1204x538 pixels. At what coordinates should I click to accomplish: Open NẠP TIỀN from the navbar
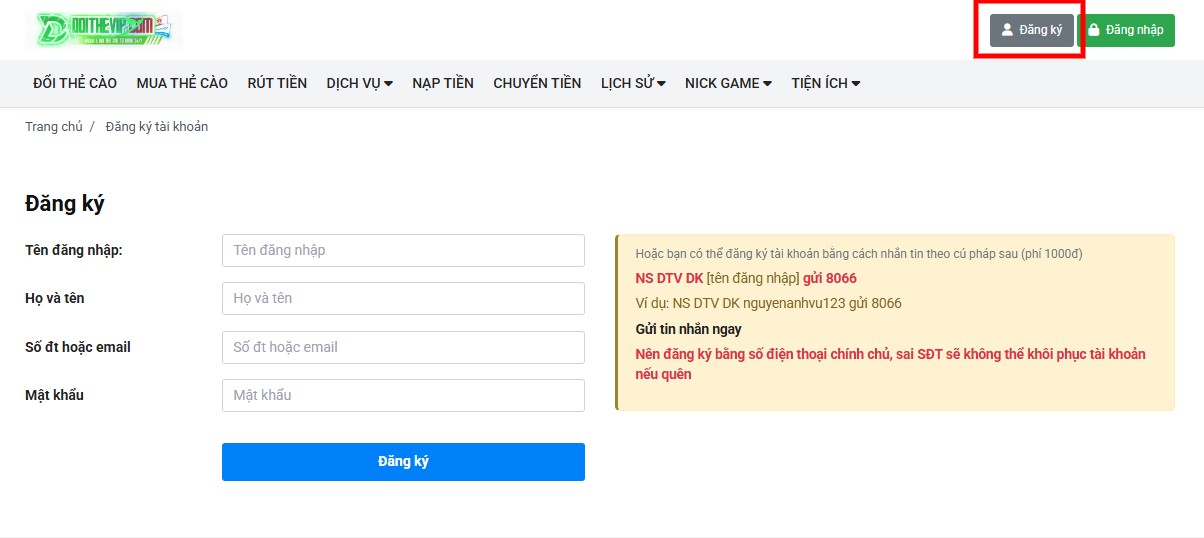pos(443,83)
